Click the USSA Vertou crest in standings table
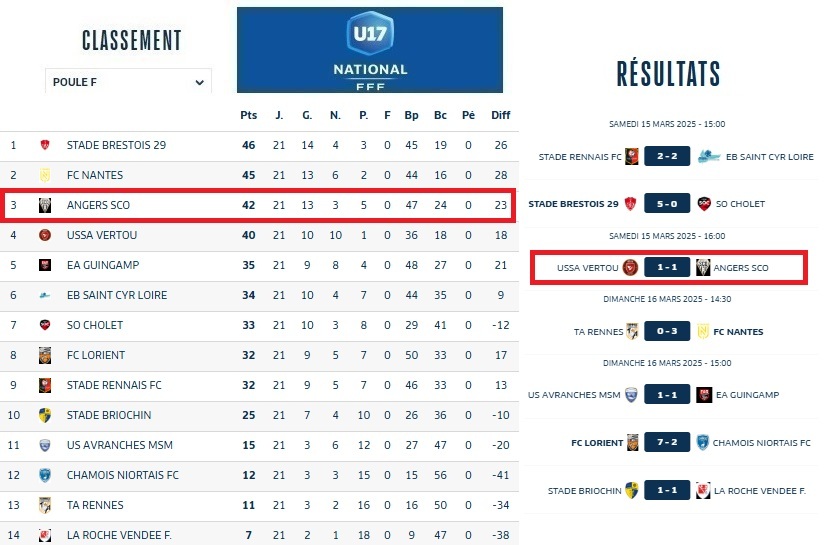The height and width of the screenshot is (545, 831). point(44,235)
